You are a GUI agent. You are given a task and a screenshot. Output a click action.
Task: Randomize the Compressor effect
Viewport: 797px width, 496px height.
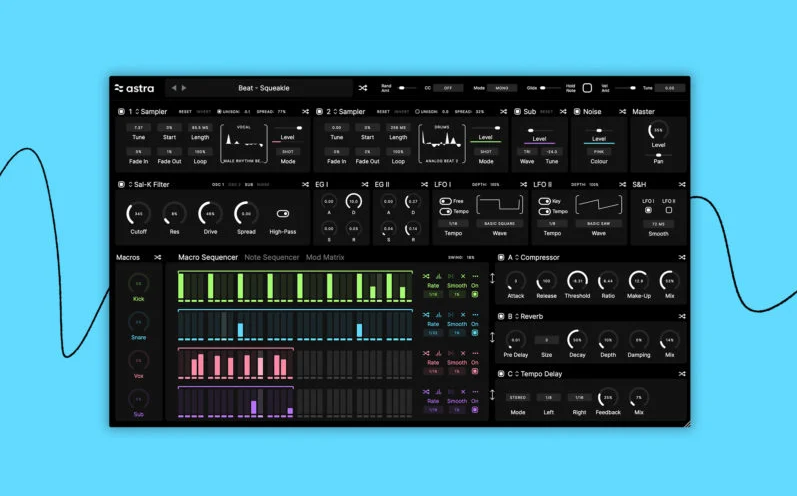[682, 257]
